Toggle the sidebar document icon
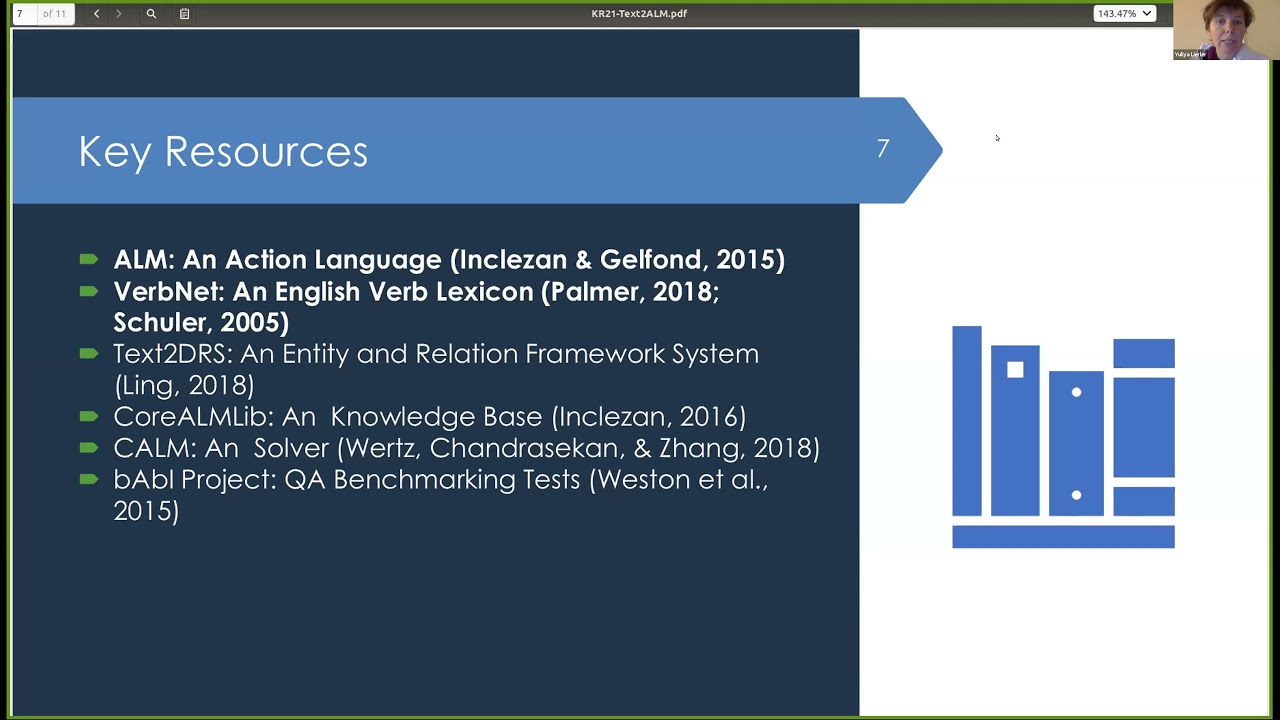 [x=184, y=14]
